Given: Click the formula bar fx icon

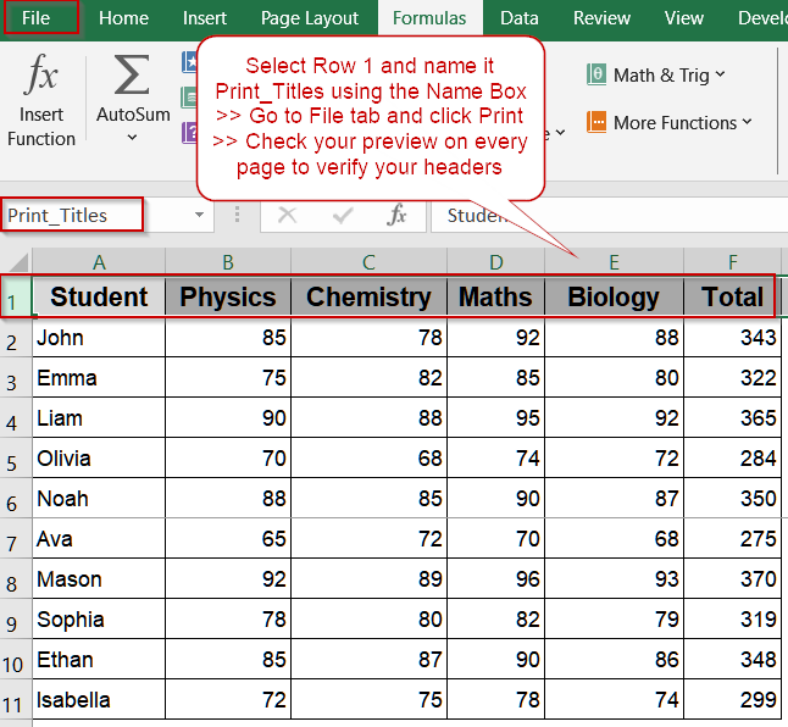Looking at the screenshot, I should click(397, 215).
